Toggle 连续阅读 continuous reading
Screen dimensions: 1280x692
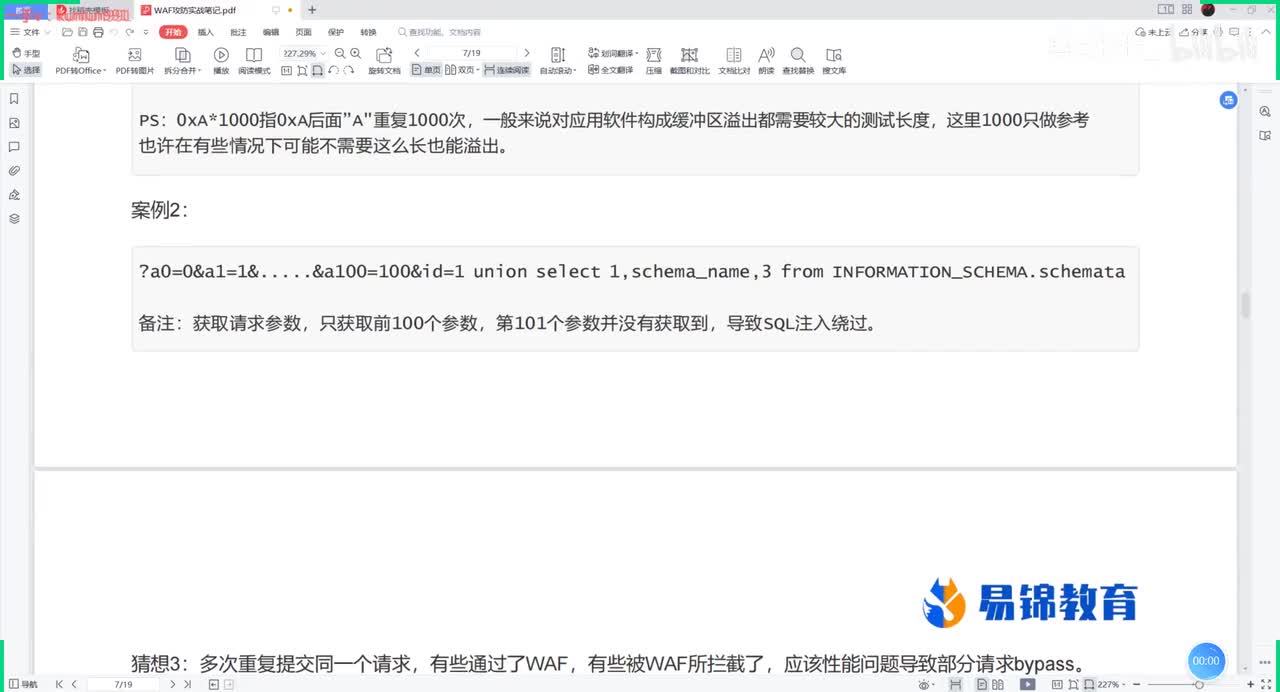click(507, 70)
